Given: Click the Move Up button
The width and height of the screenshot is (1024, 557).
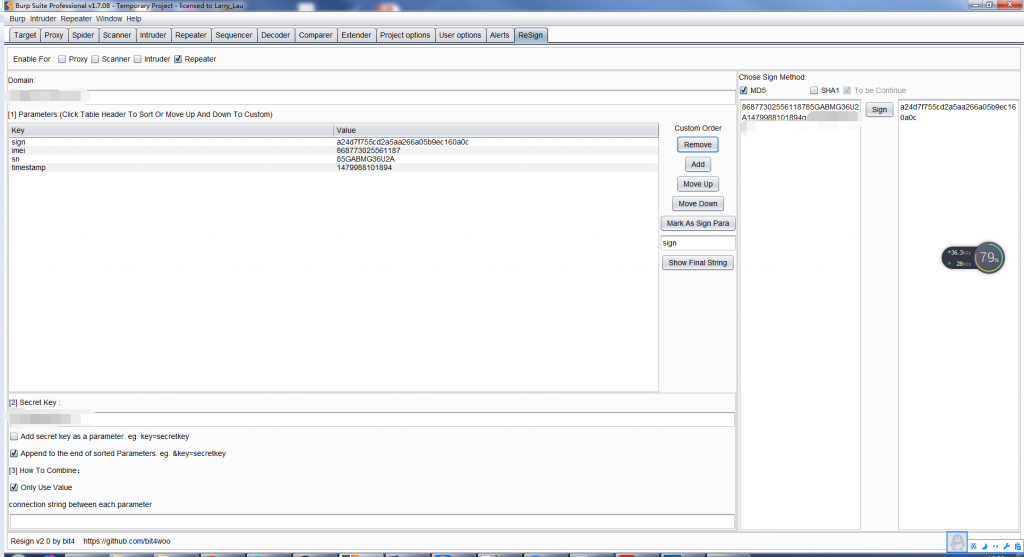Looking at the screenshot, I should pyautogui.click(x=697, y=183).
